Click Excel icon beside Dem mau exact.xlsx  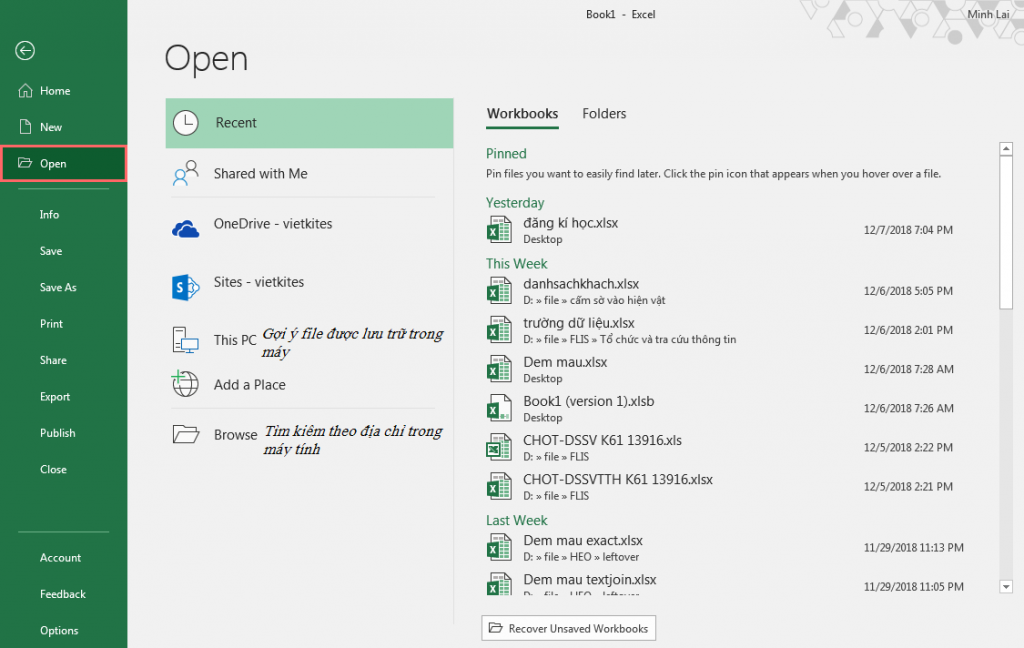[x=500, y=547]
